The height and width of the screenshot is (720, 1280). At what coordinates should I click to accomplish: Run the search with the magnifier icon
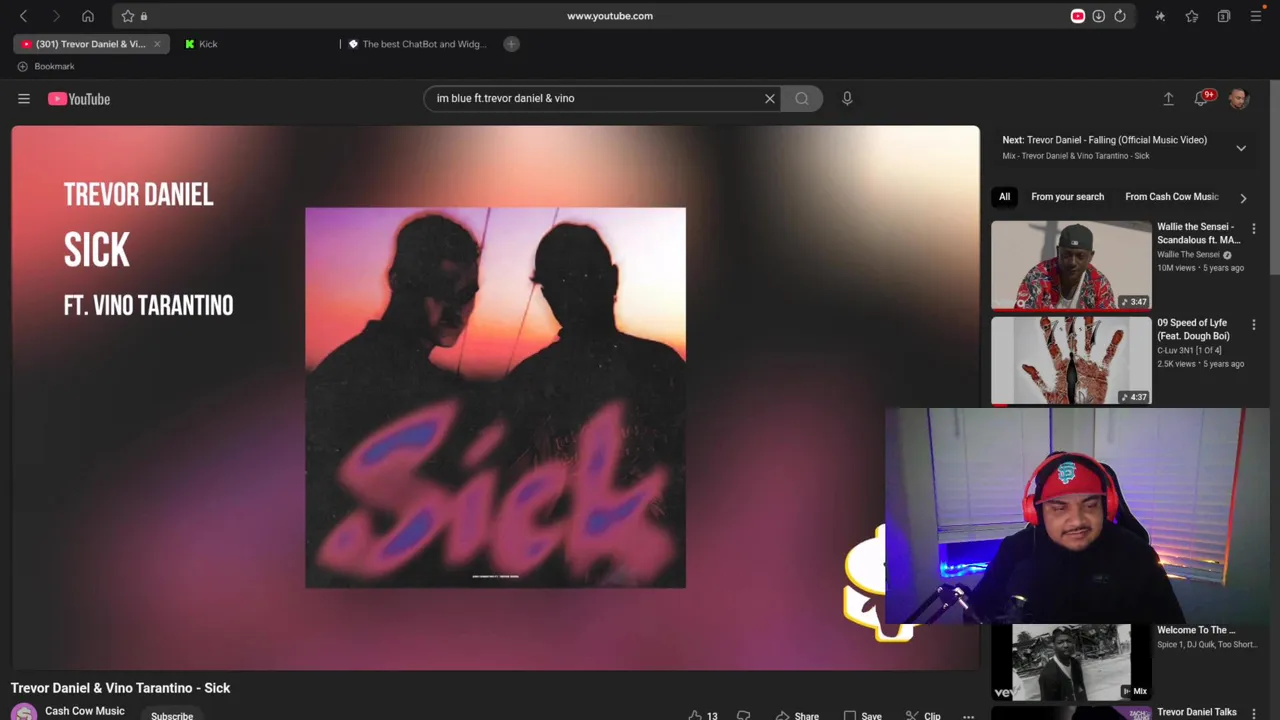[802, 98]
